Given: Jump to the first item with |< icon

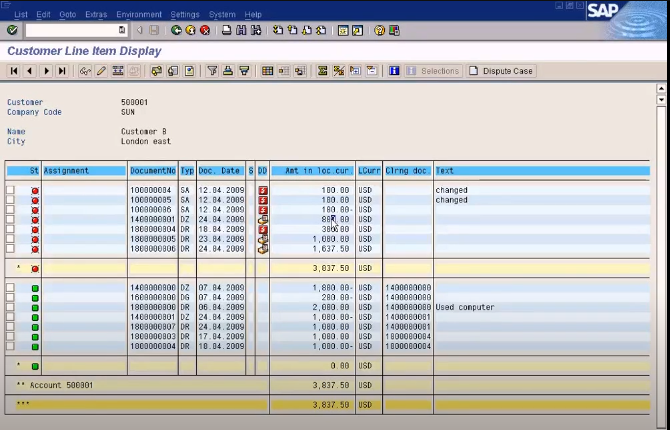Looking at the screenshot, I should (x=14, y=71).
